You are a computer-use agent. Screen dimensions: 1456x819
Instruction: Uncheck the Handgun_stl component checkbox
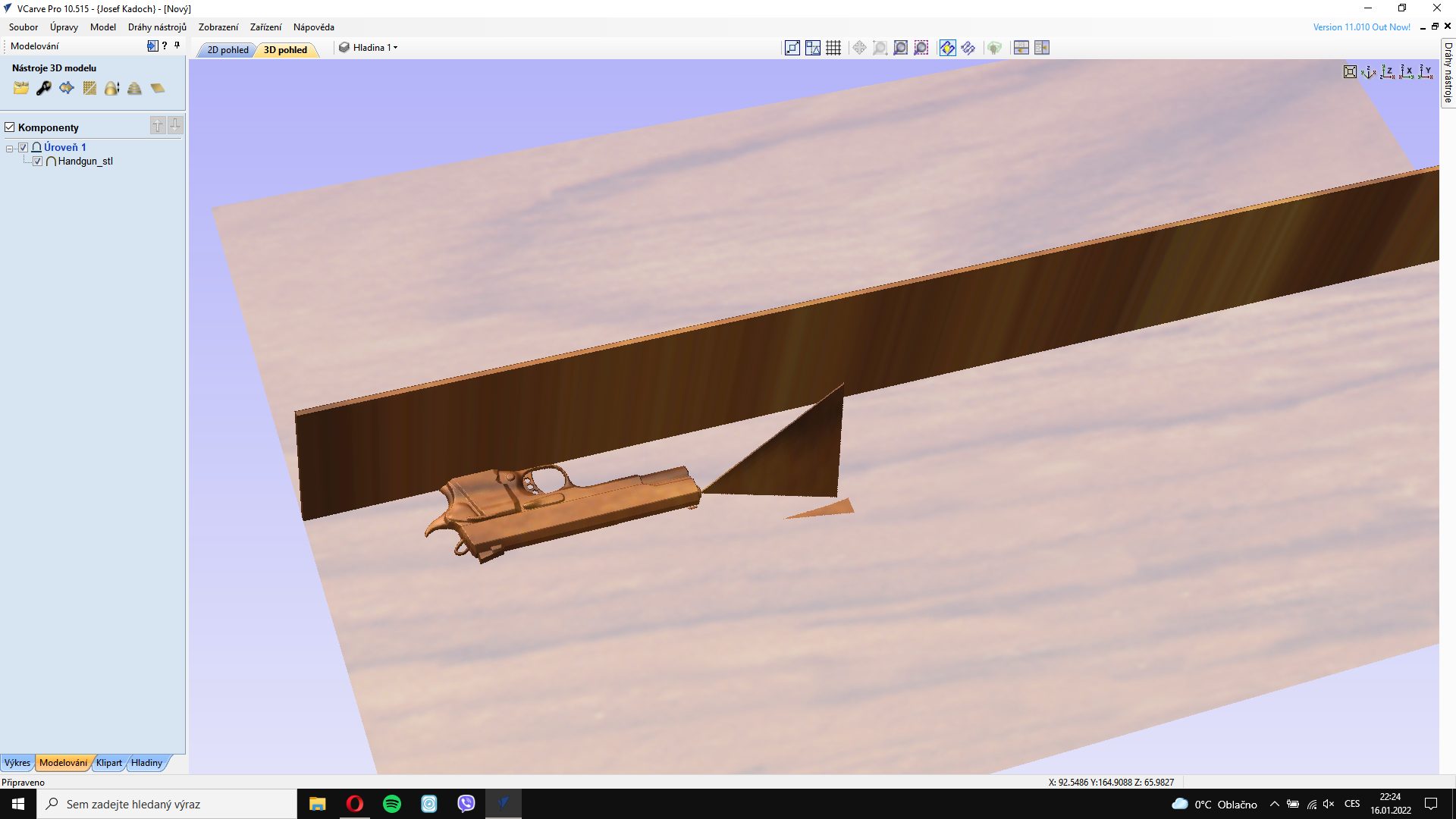[x=38, y=161]
